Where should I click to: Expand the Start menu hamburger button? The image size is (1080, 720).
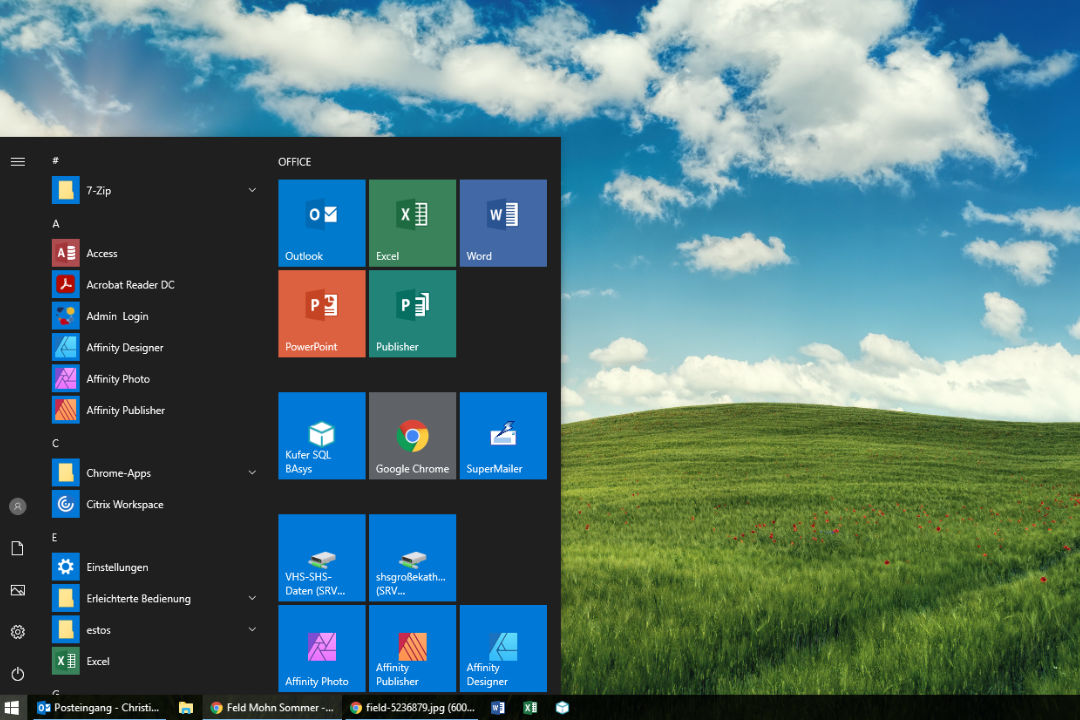[18, 162]
